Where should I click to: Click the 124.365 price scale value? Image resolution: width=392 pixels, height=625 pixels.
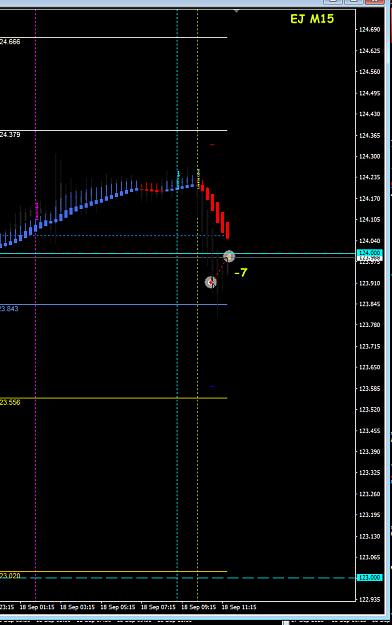point(370,136)
